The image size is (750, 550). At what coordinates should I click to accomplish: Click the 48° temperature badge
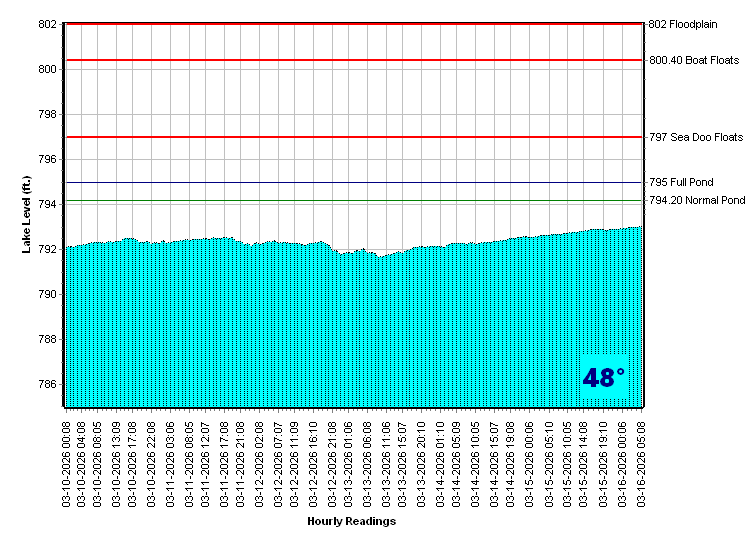click(604, 378)
